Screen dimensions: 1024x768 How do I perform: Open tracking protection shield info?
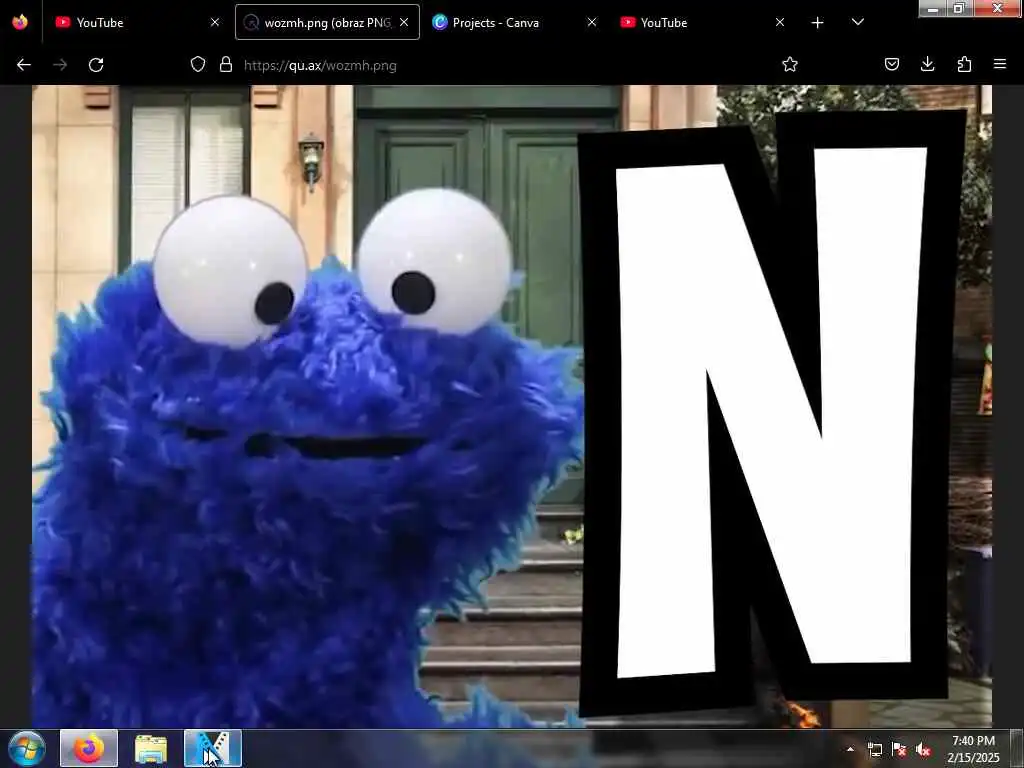pos(198,64)
